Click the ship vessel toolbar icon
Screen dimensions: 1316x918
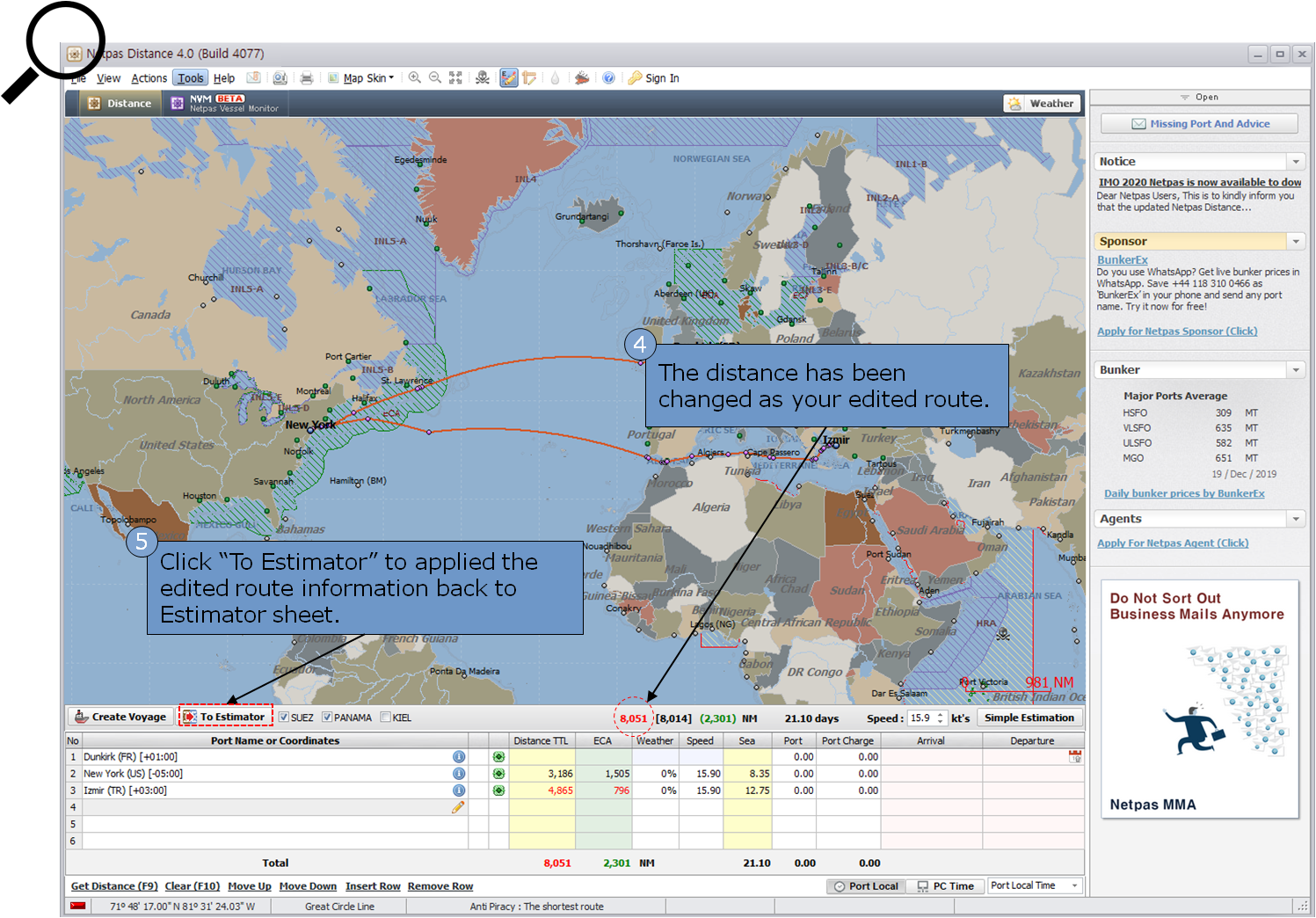[582, 78]
